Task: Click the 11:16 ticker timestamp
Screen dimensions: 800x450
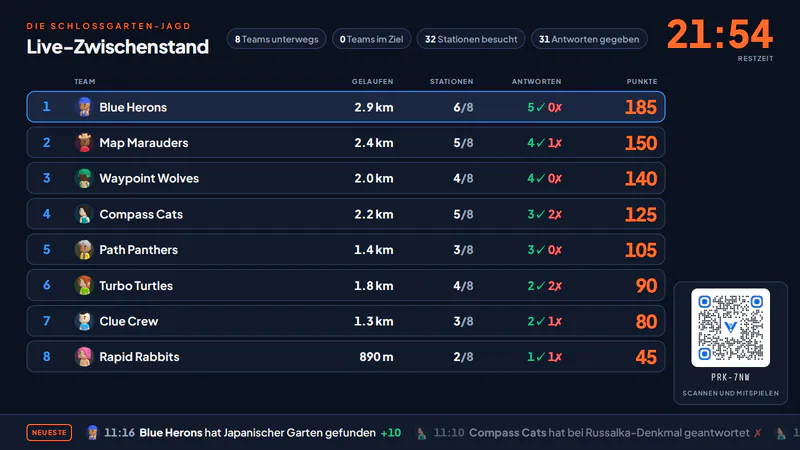Action: click(x=119, y=433)
